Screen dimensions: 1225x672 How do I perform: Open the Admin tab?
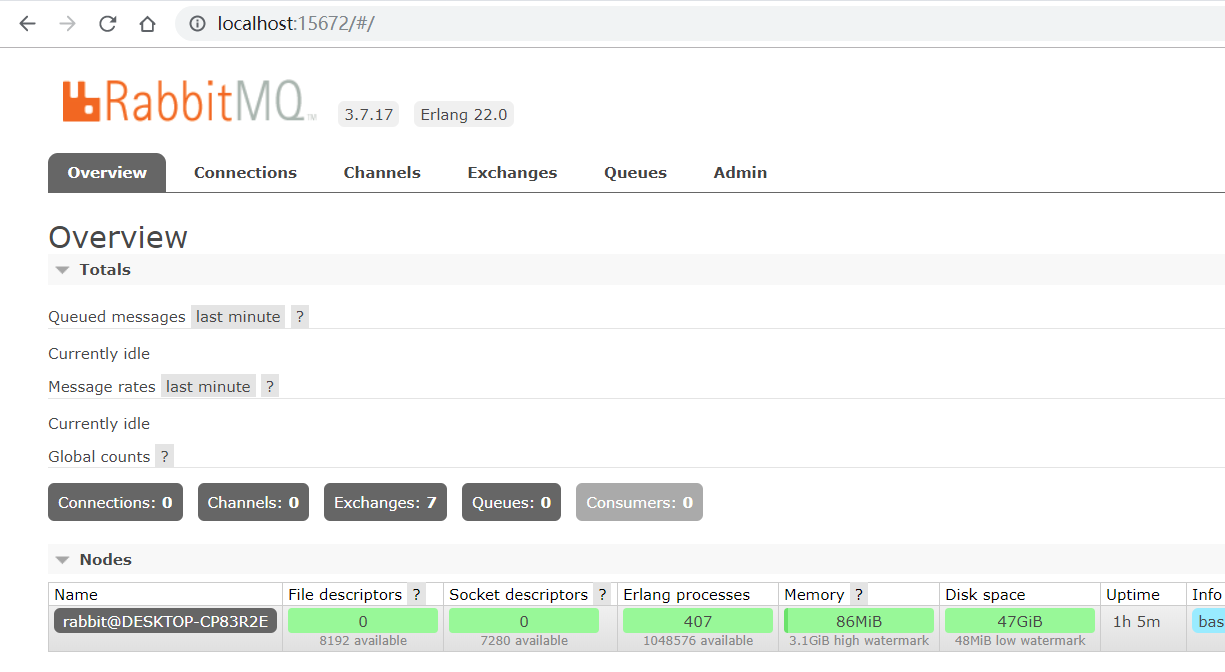pyautogui.click(x=740, y=173)
